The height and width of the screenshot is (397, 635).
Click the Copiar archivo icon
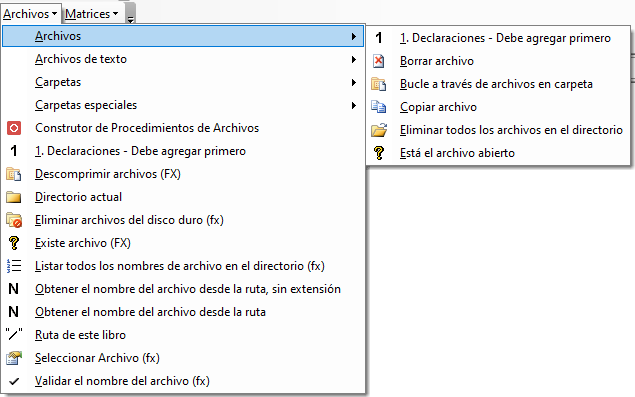(379, 107)
